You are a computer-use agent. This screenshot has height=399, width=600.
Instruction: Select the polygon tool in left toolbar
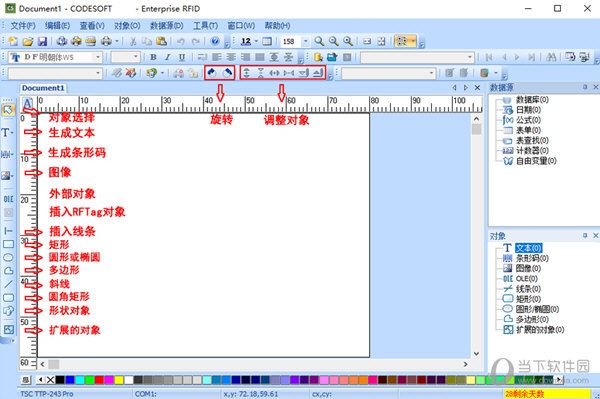point(8,271)
